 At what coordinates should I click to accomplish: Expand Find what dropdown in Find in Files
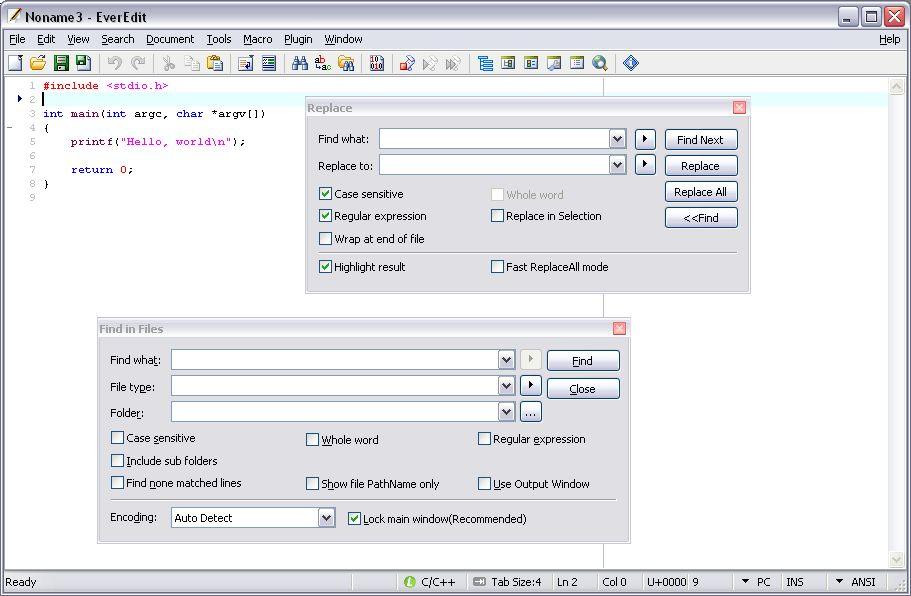(507, 360)
